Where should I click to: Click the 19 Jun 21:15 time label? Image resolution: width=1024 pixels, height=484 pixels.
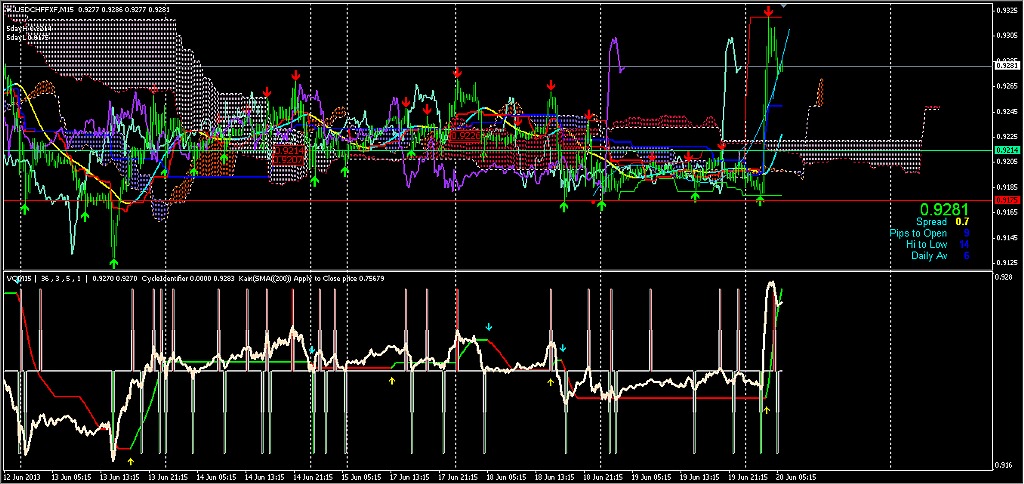click(x=746, y=476)
